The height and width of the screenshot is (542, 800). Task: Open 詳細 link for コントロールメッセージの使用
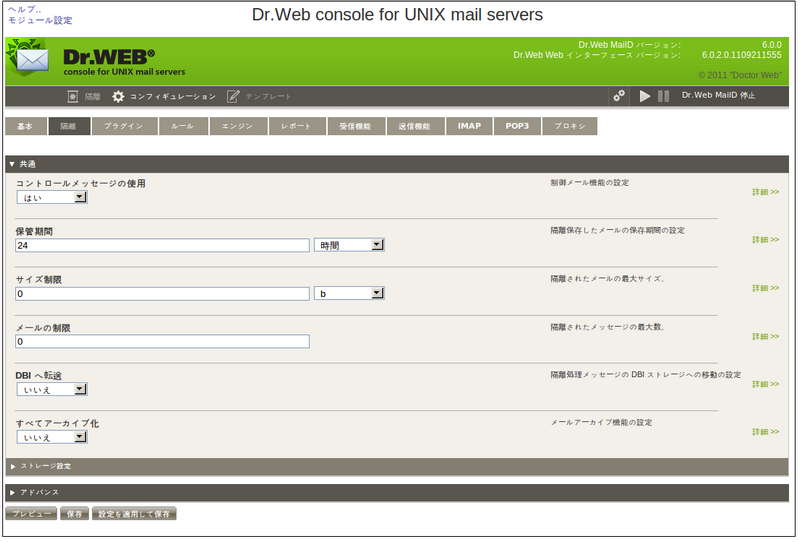point(765,192)
